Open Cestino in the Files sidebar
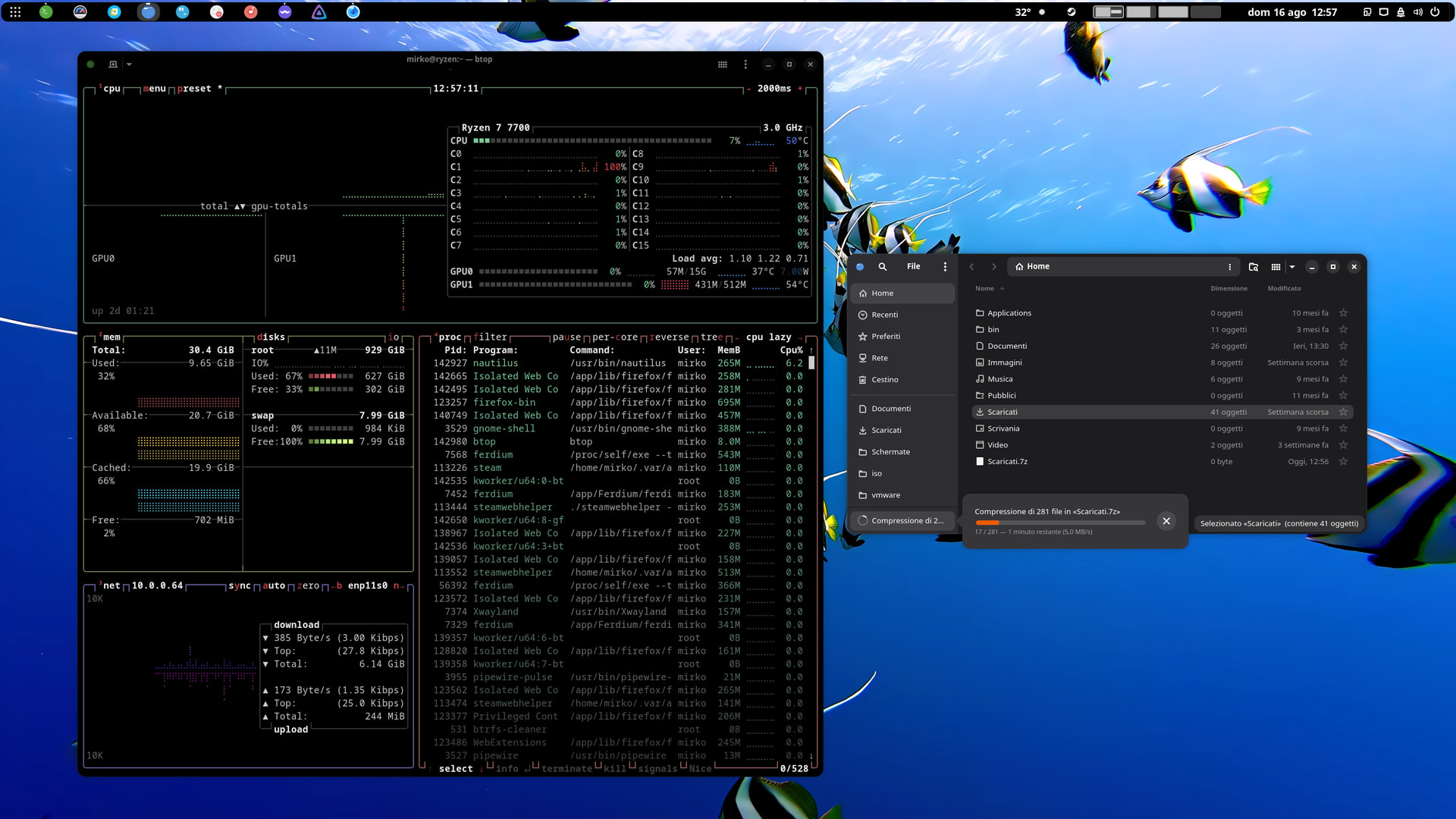This screenshot has width=1456, height=819. tap(902, 380)
